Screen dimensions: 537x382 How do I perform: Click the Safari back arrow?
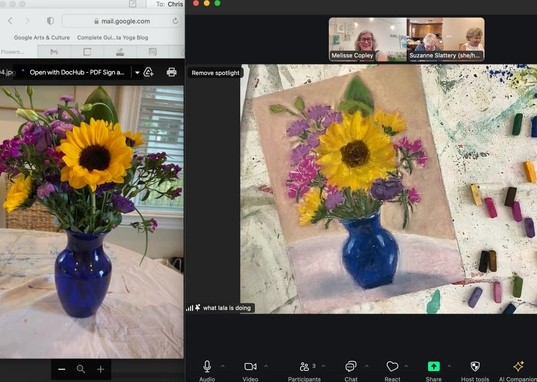pyautogui.click(x=10, y=21)
